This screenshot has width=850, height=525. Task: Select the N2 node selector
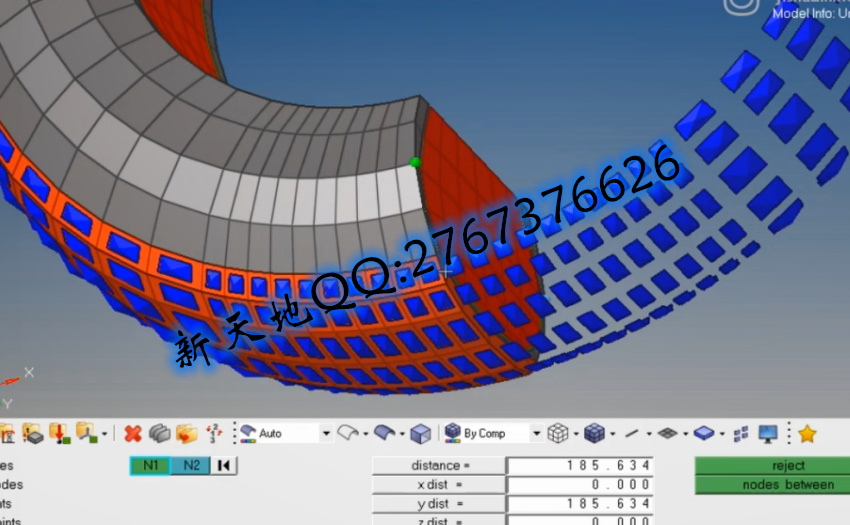tap(191, 465)
